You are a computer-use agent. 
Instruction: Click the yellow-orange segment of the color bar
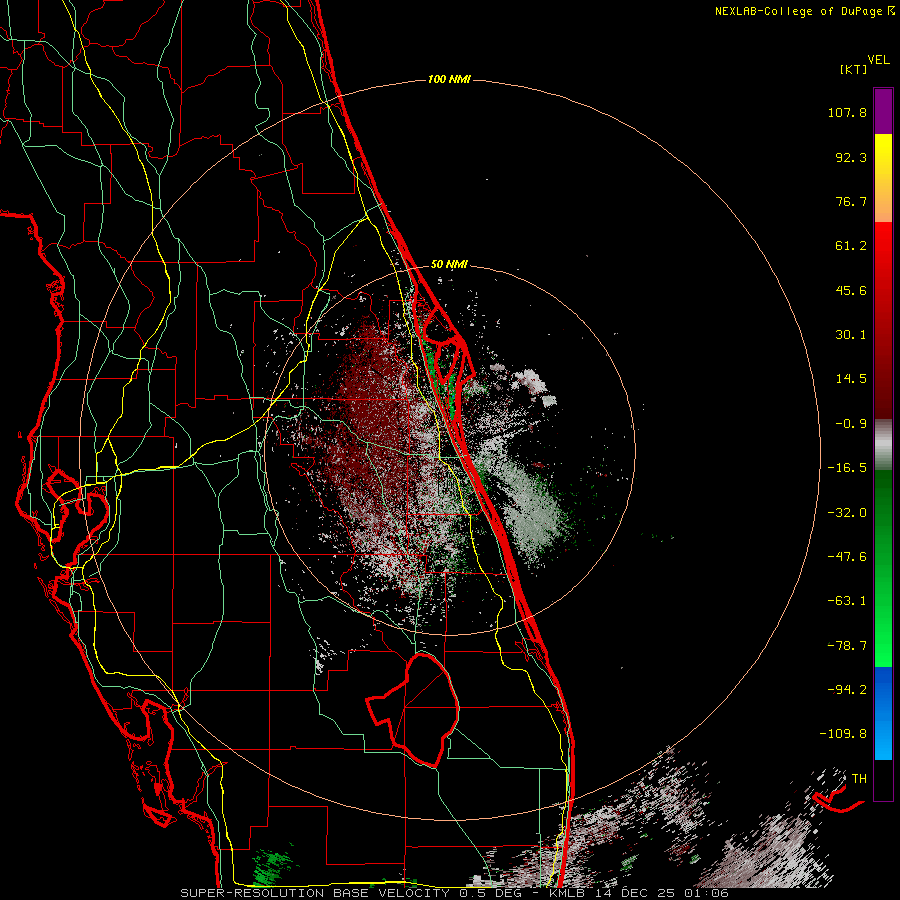(883, 178)
